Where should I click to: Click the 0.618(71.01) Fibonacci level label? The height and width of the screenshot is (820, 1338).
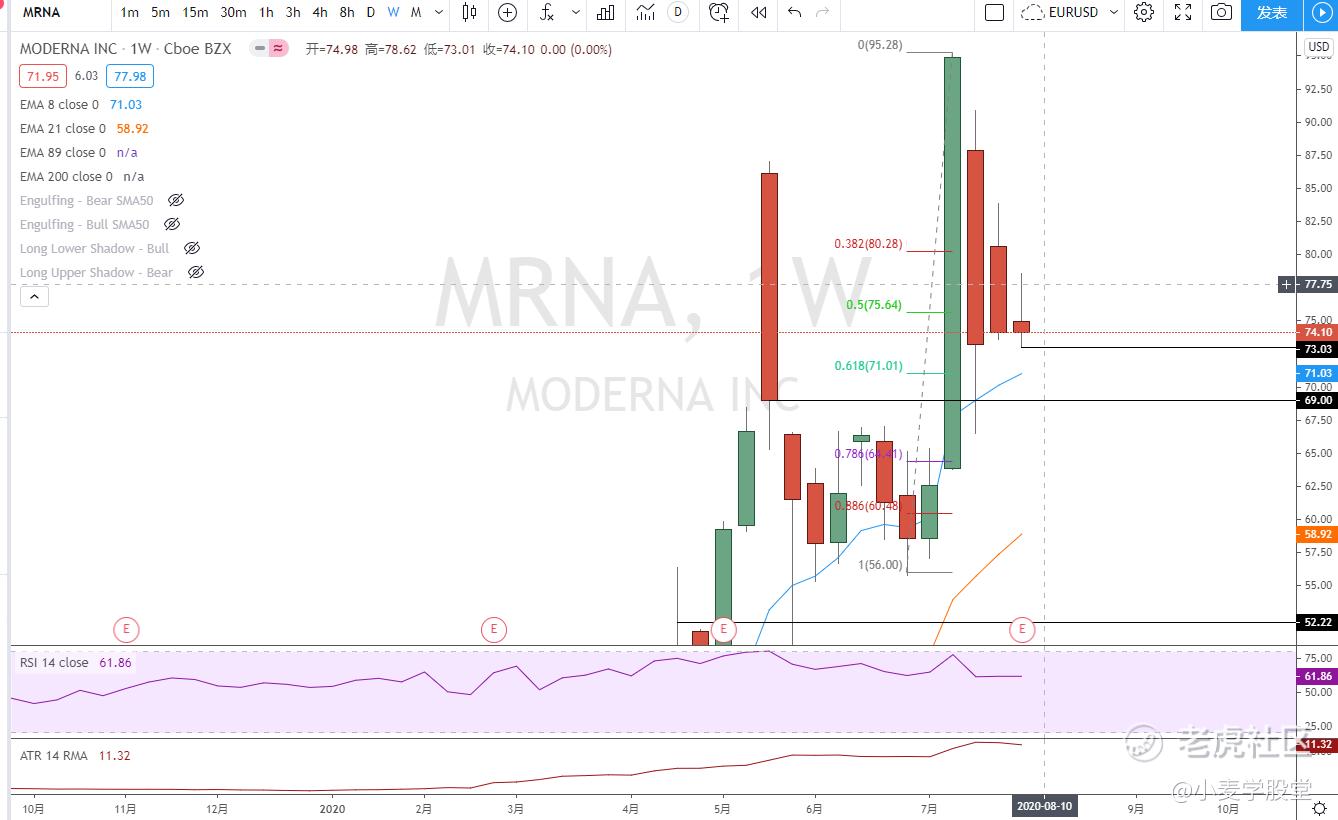869,366
